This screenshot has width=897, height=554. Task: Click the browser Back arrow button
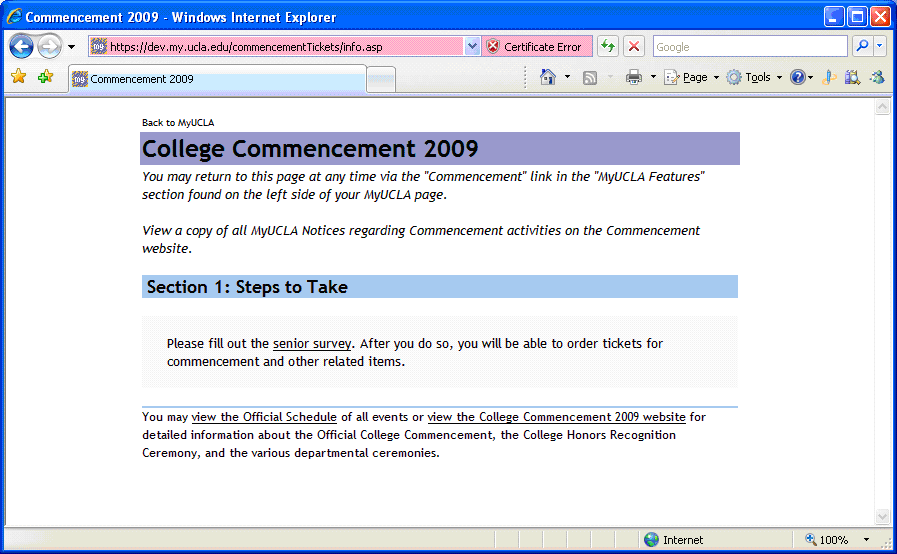click(x=22, y=47)
